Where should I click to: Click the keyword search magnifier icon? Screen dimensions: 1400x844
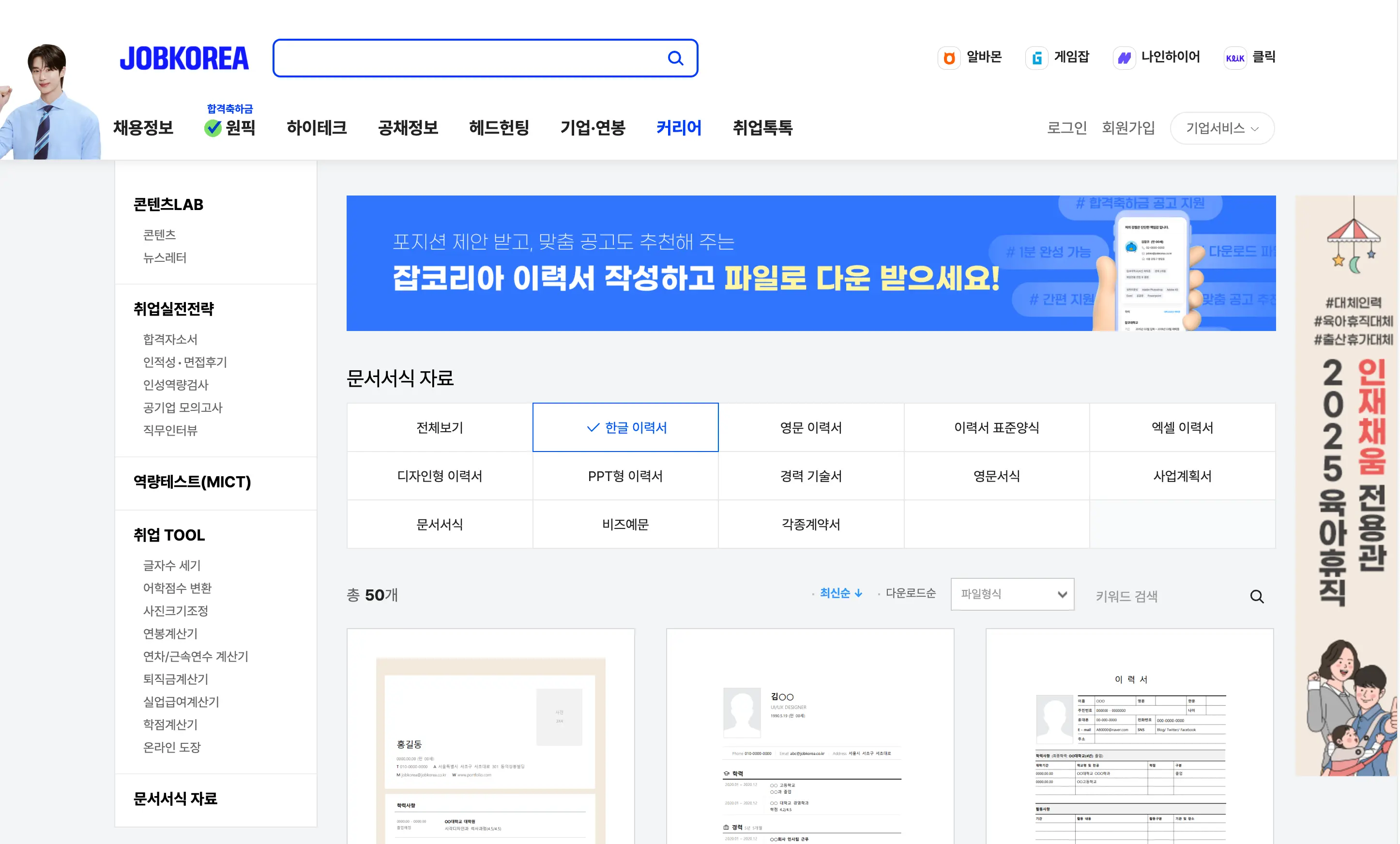click(1257, 596)
